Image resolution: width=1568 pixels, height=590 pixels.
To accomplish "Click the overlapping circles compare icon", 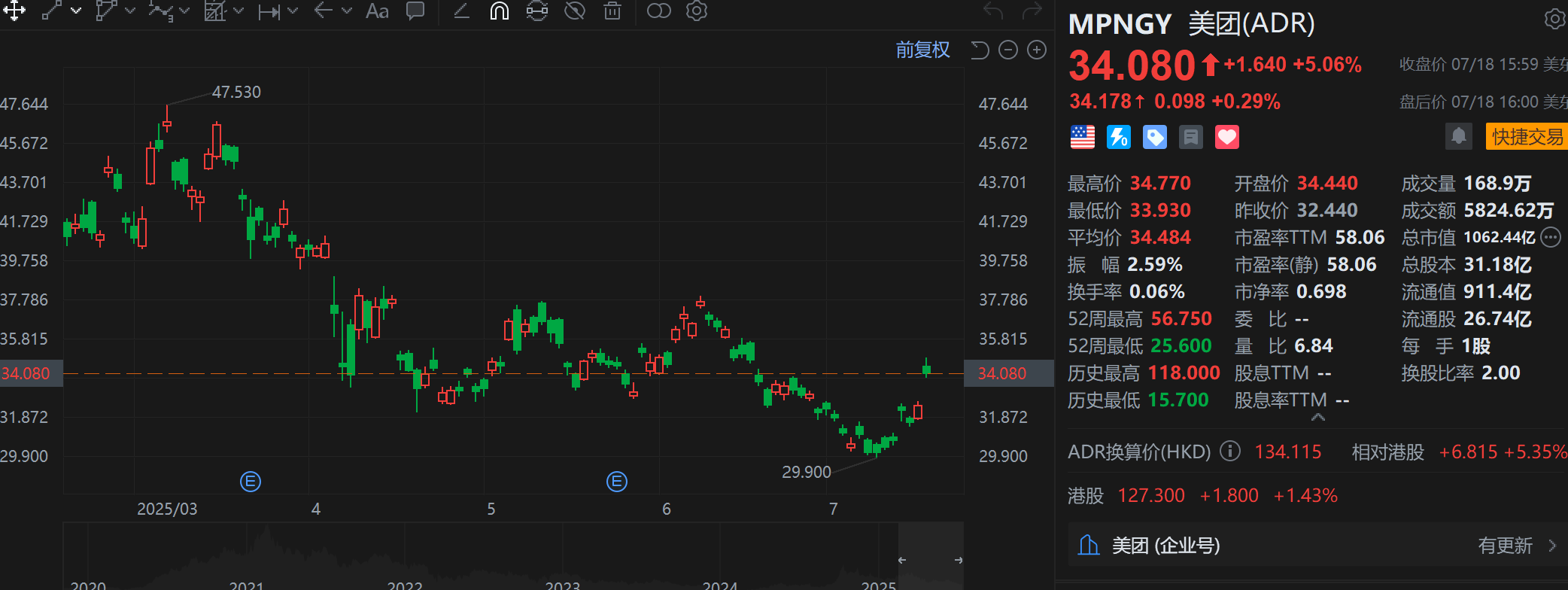I will pyautogui.click(x=659, y=11).
